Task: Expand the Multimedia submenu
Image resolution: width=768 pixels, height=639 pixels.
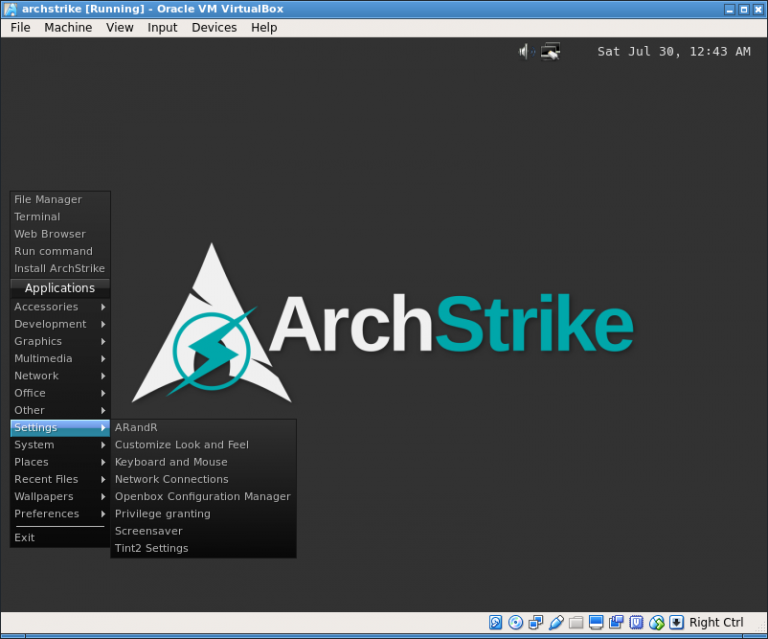Action: coord(60,358)
